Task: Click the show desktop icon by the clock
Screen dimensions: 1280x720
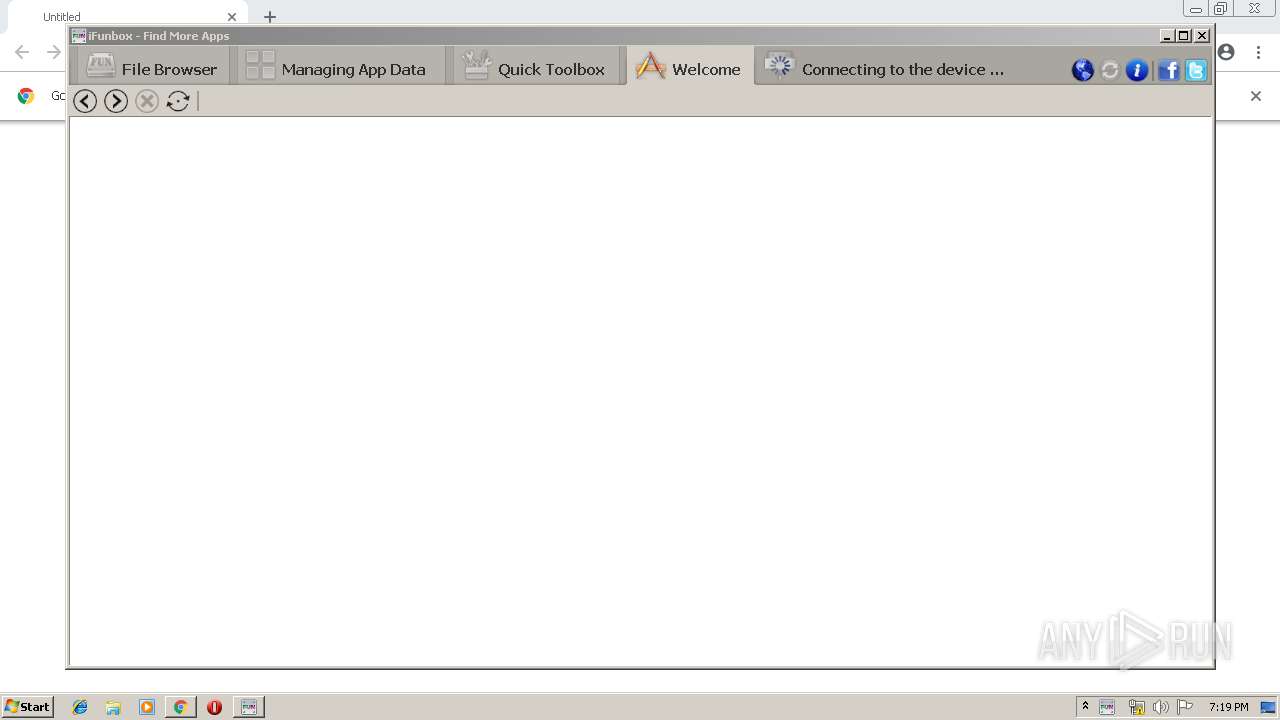Action: (1268, 707)
